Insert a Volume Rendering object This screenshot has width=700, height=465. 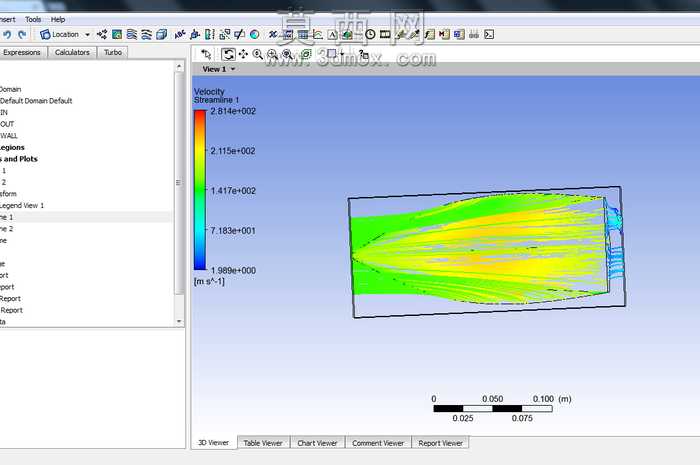tap(162, 34)
